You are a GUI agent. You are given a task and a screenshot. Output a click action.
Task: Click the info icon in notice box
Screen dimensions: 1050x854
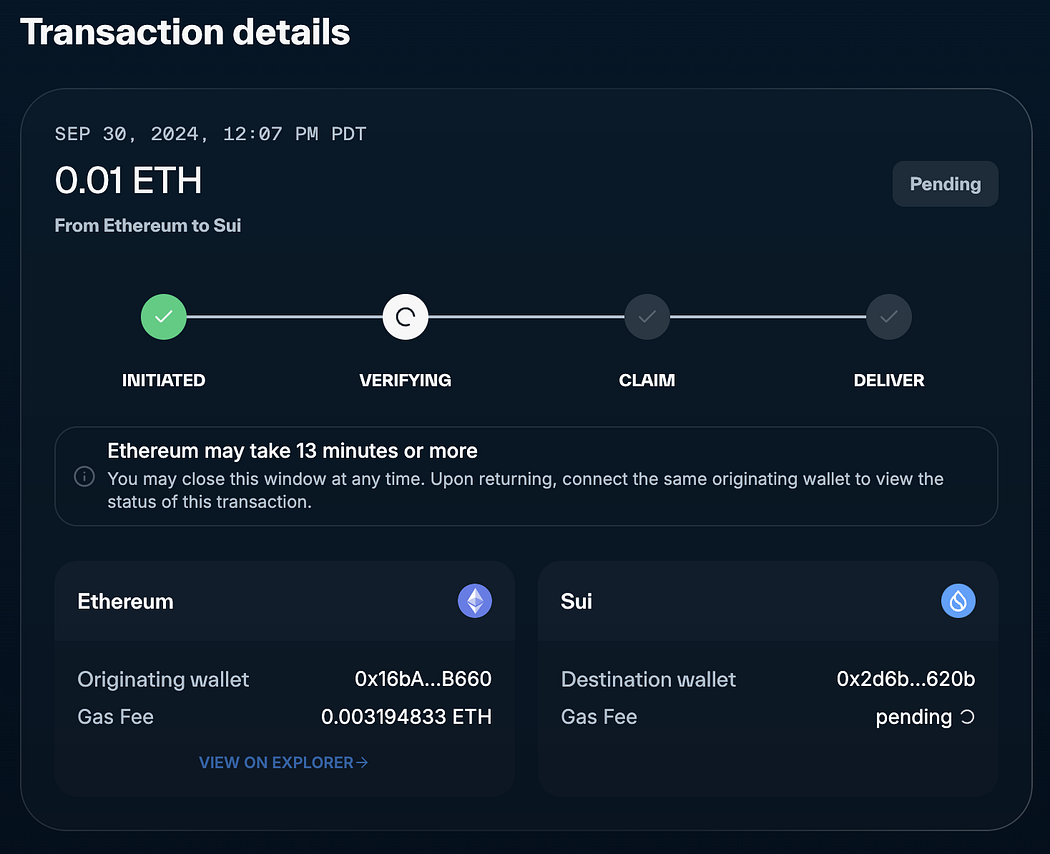click(85, 476)
